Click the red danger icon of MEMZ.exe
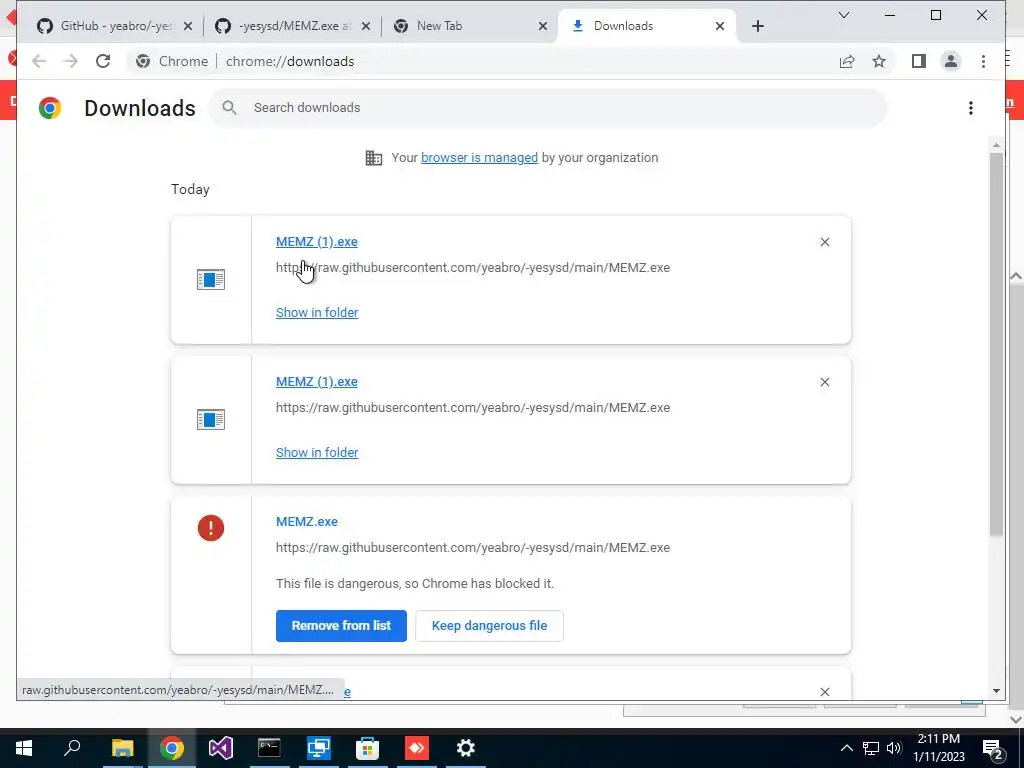Image resolution: width=1024 pixels, height=768 pixels. 211,528
